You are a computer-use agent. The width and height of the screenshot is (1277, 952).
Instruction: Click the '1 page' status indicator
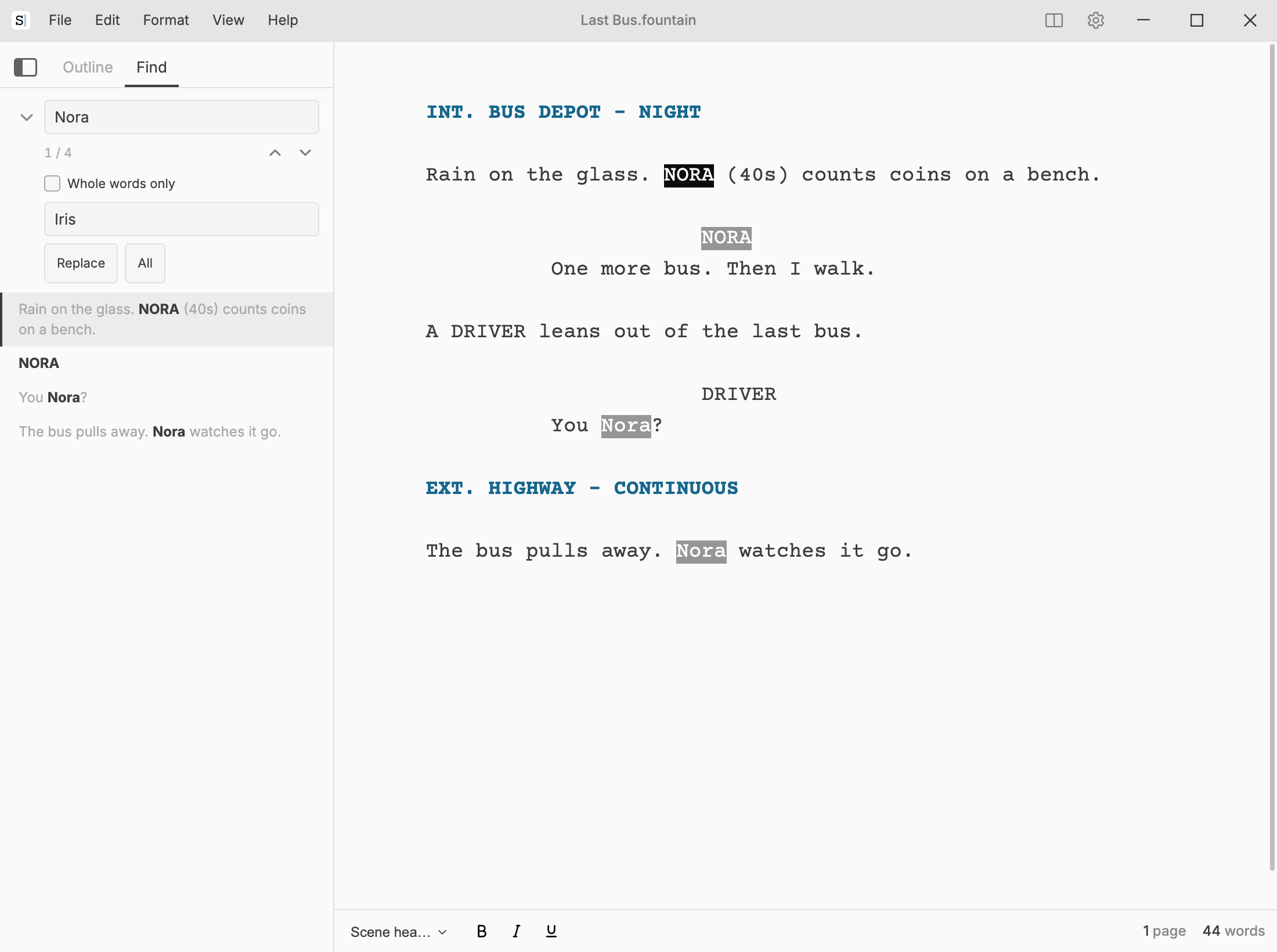click(1164, 931)
